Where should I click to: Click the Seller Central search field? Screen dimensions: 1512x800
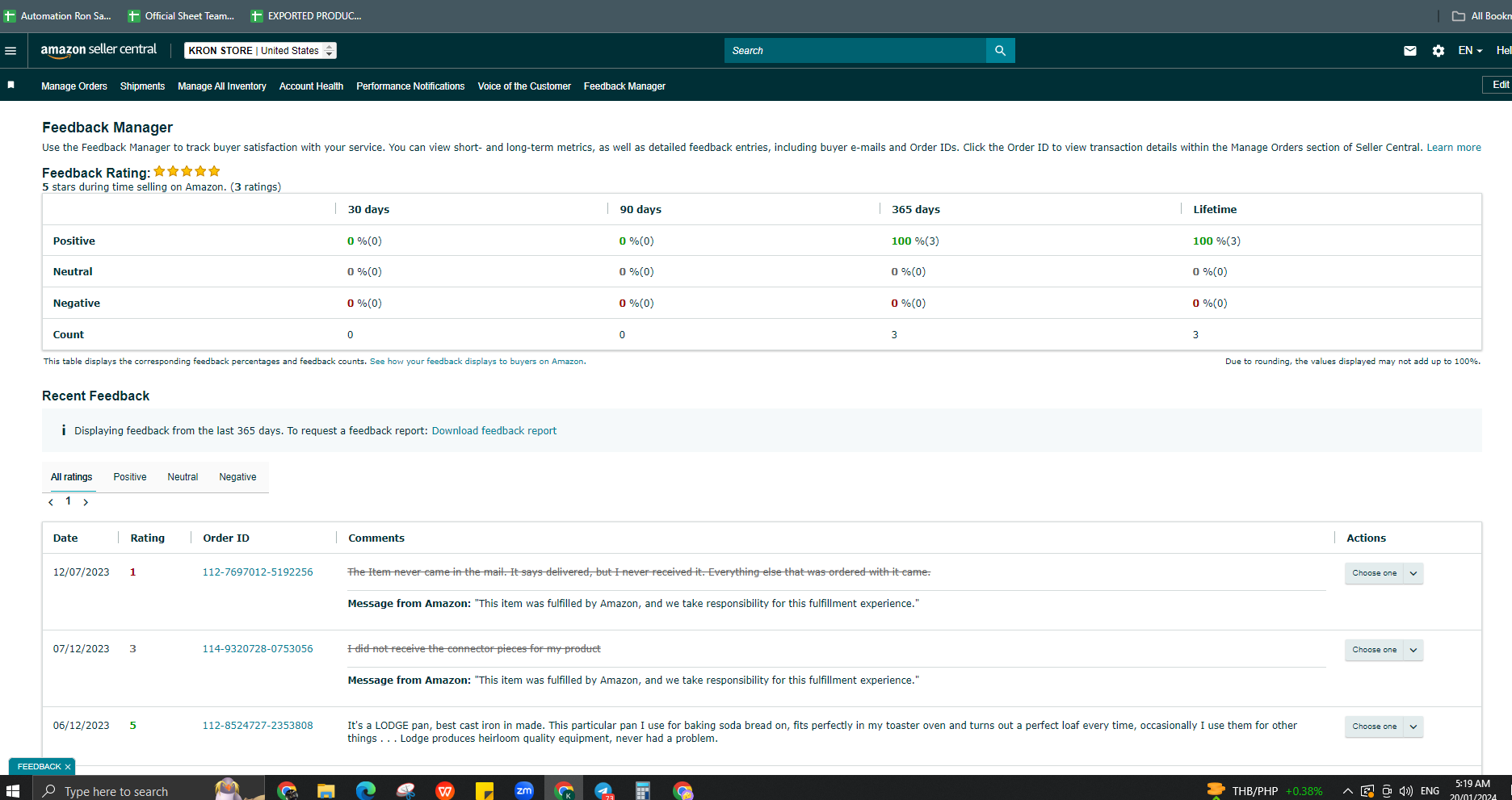(855, 51)
